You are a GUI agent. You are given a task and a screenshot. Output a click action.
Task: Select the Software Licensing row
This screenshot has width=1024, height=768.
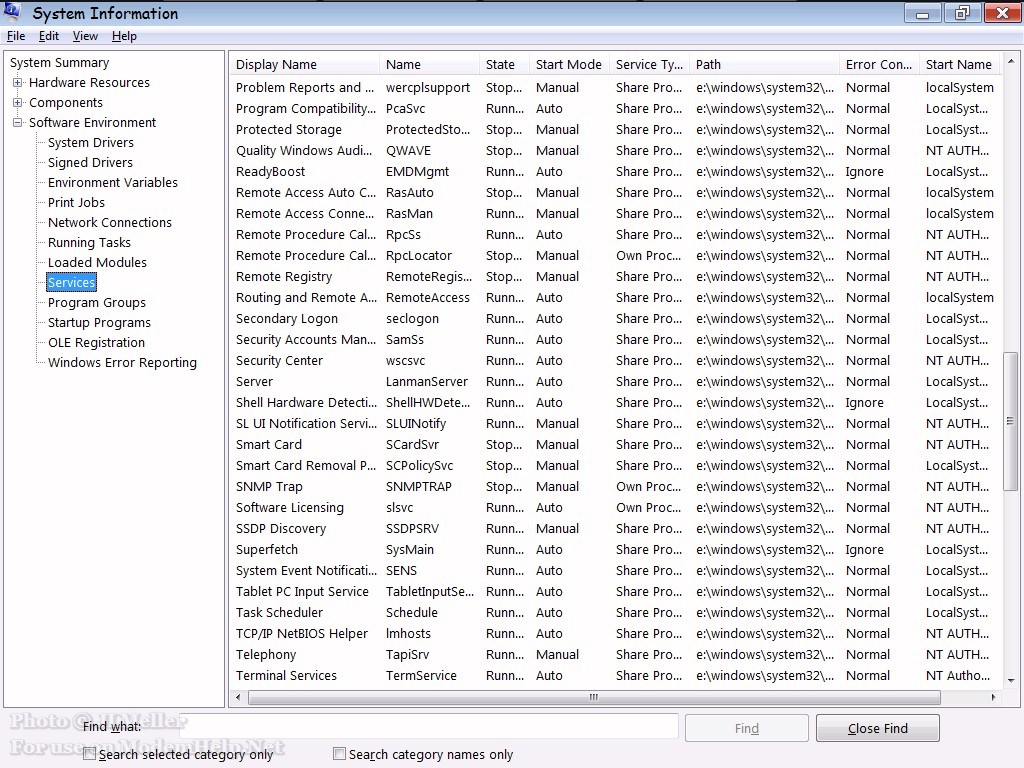pyautogui.click(x=615, y=507)
